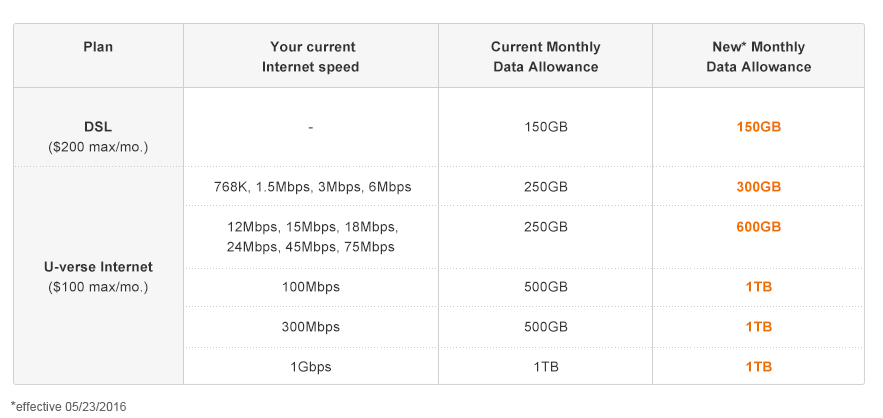
Task: Click the orange 300GB allowance value
Action: pos(758,187)
